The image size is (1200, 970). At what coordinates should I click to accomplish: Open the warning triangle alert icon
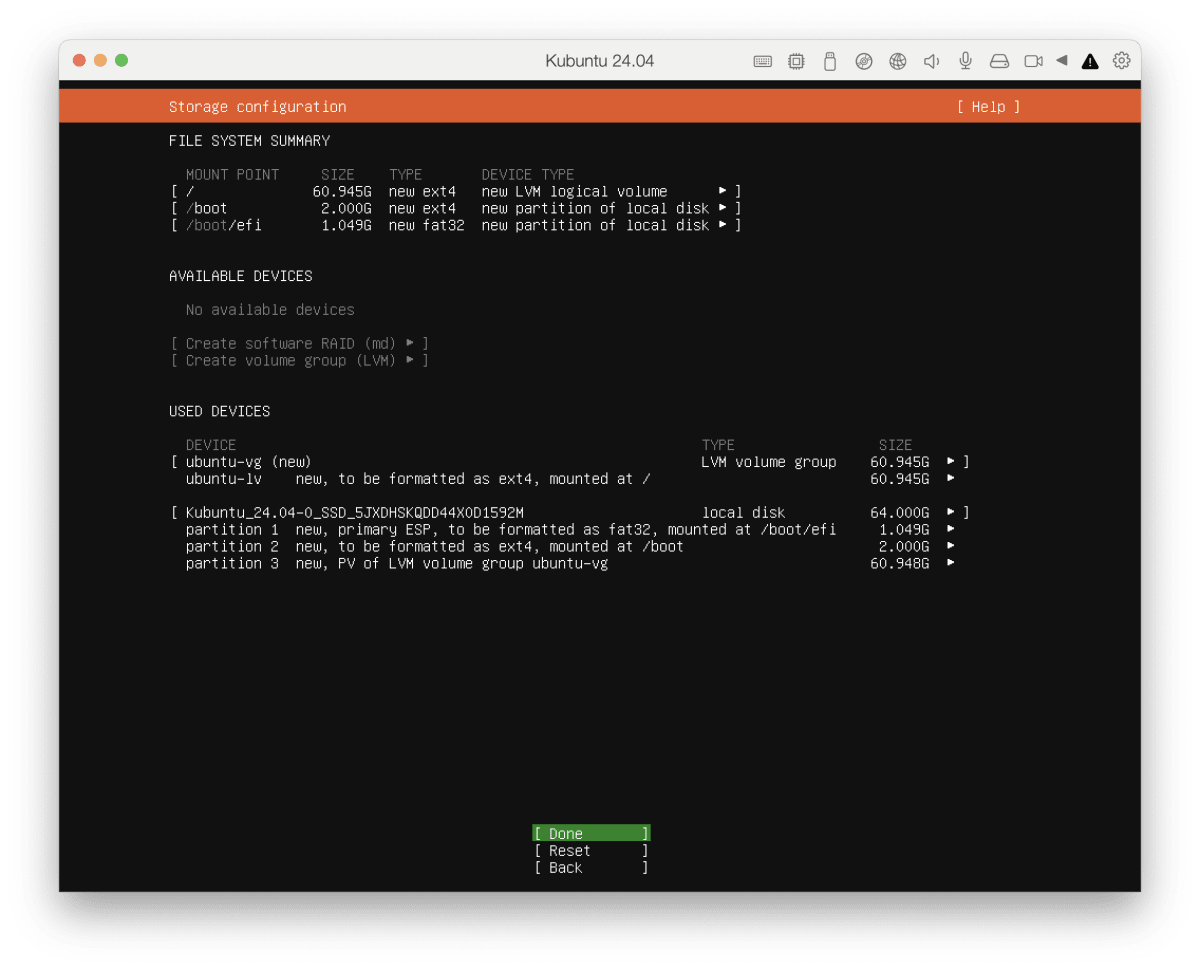1090,61
